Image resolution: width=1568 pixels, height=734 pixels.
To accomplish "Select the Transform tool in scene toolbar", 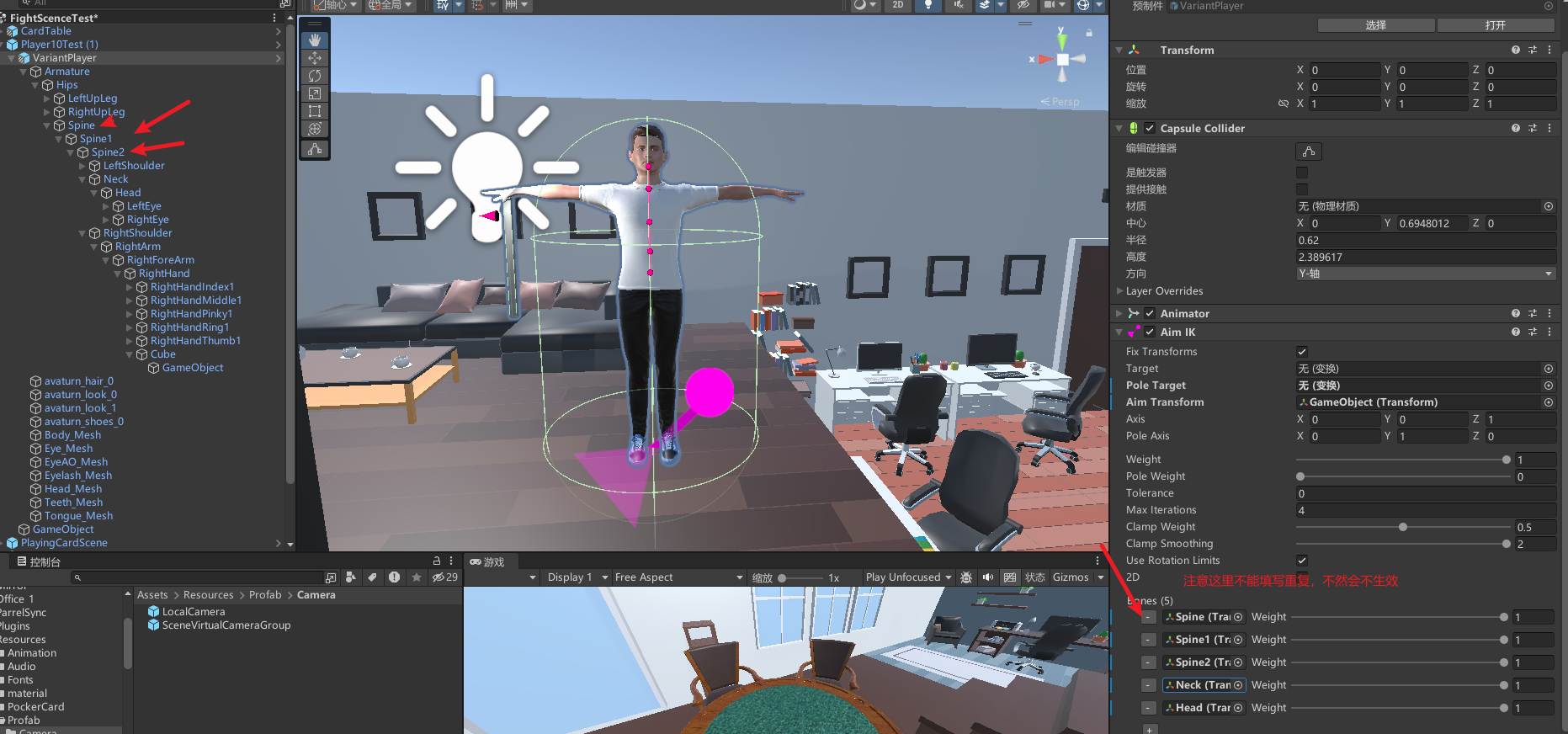I will click(315, 129).
